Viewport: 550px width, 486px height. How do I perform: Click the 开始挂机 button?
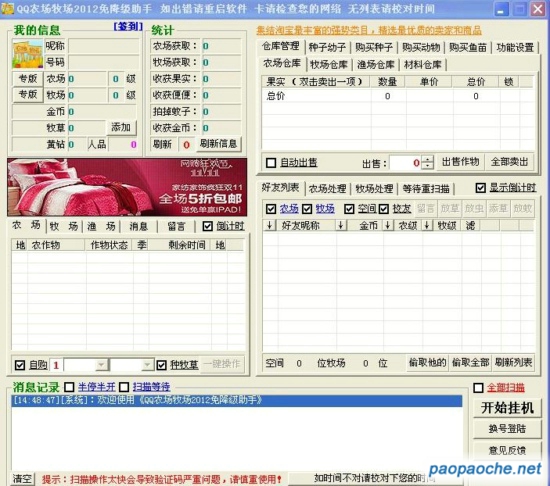pyautogui.click(x=507, y=408)
